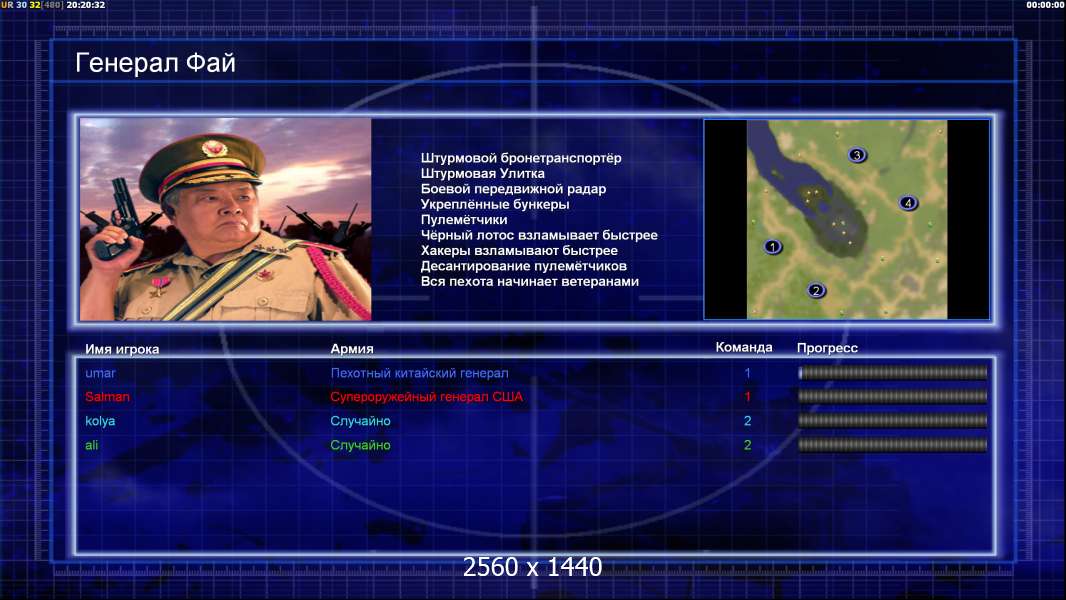Select player name 'Salman'
The width and height of the screenshot is (1066, 600).
tap(107, 397)
